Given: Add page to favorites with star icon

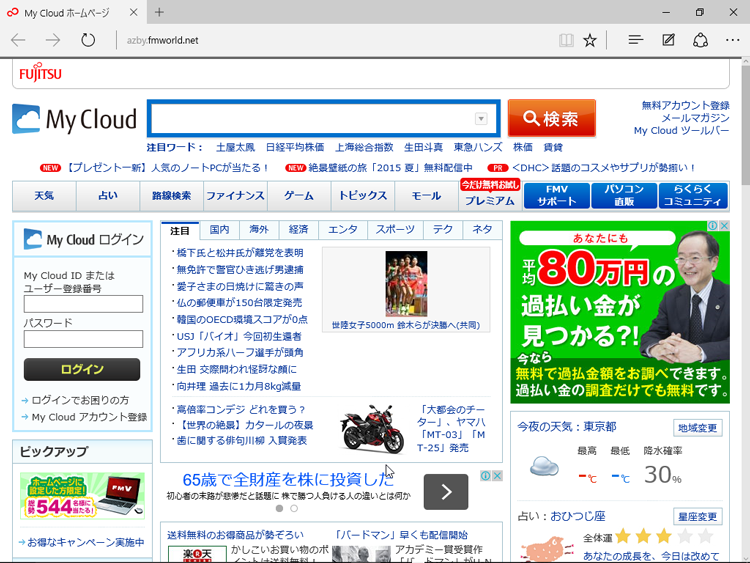Looking at the screenshot, I should (x=590, y=40).
